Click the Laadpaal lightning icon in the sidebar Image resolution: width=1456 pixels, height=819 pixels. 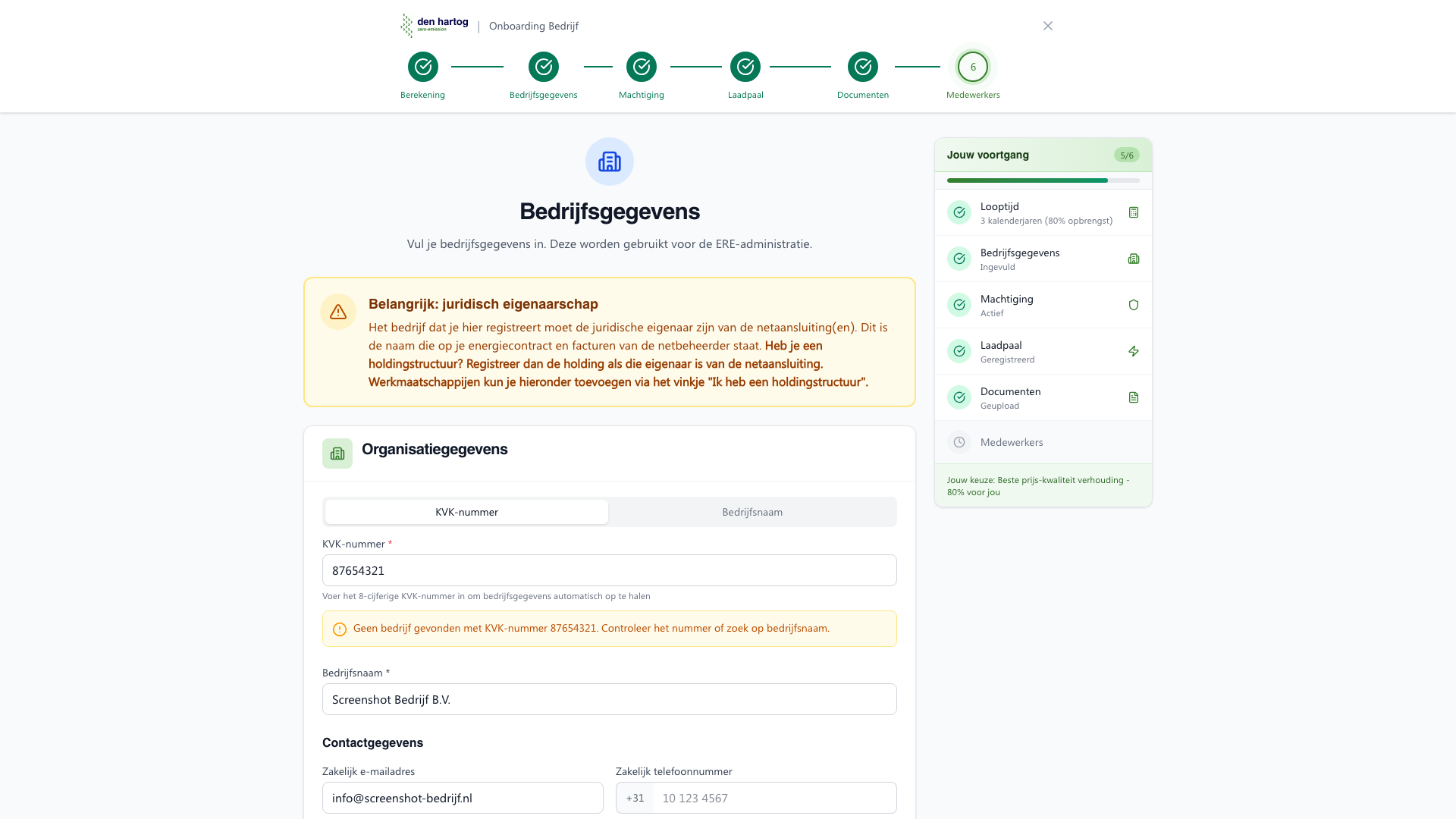[1134, 351]
